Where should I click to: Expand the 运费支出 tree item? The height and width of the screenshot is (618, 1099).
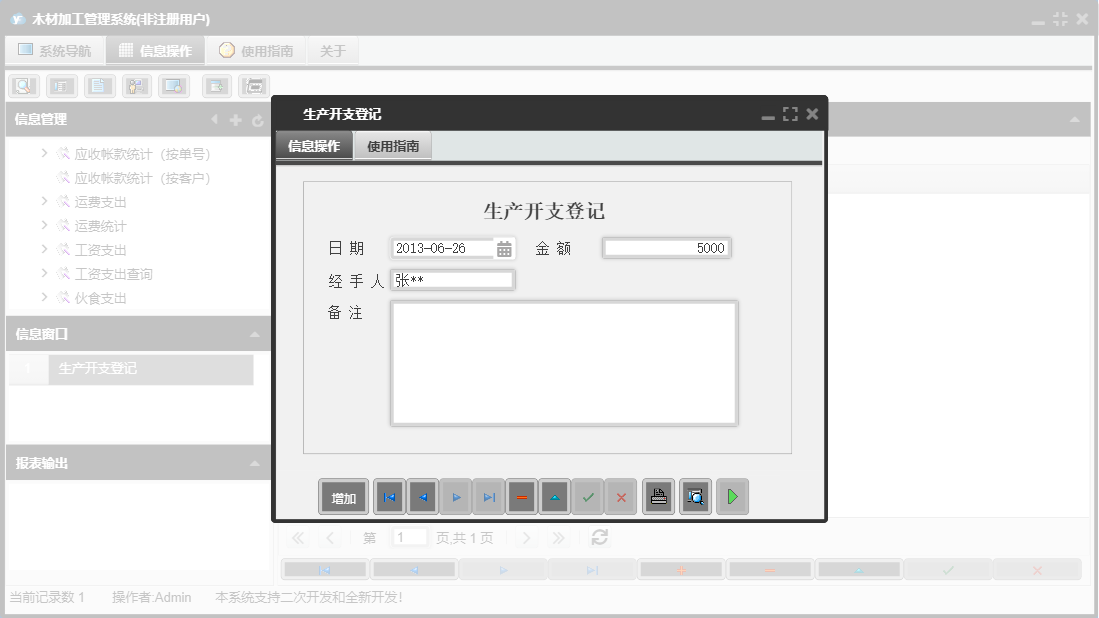(x=43, y=200)
